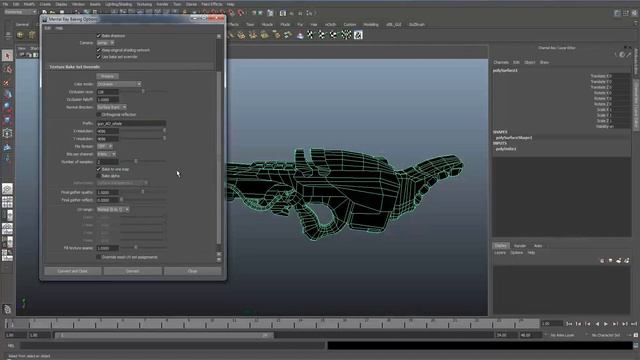
Task: Activate the Rotate tool
Action: coord(7,107)
